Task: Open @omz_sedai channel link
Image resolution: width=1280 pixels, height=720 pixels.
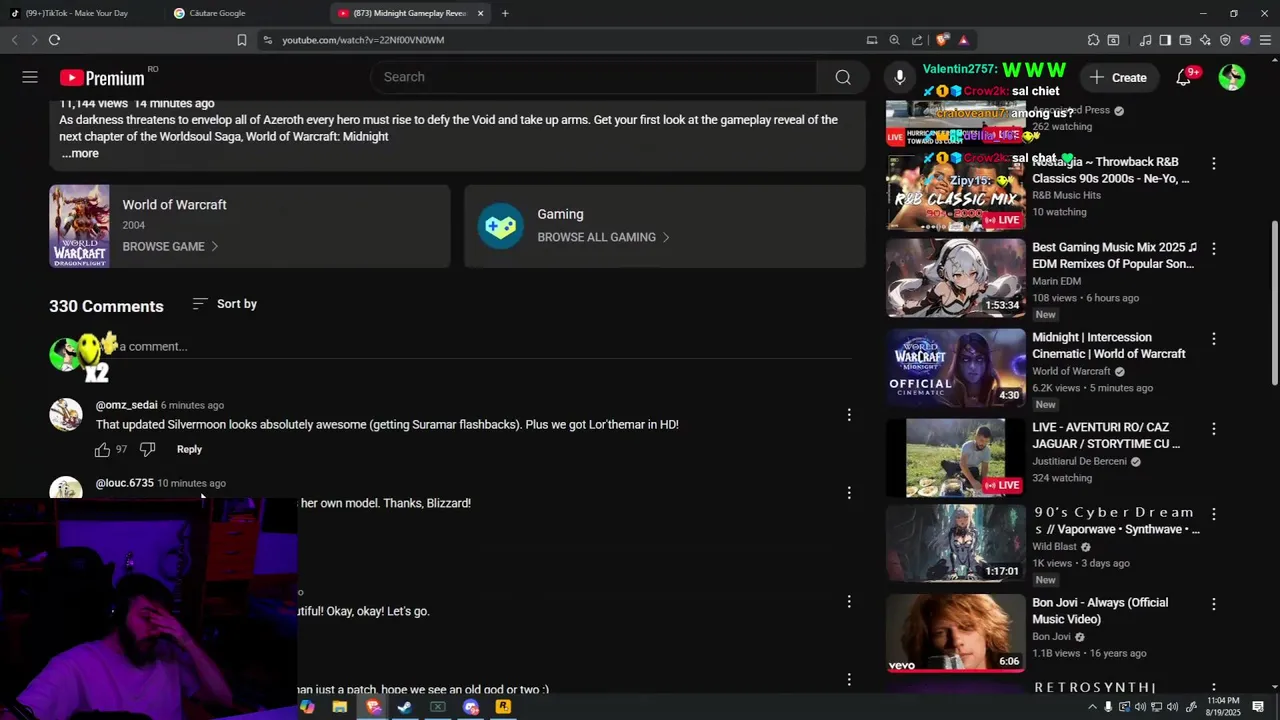Action: [x=127, y=405]
